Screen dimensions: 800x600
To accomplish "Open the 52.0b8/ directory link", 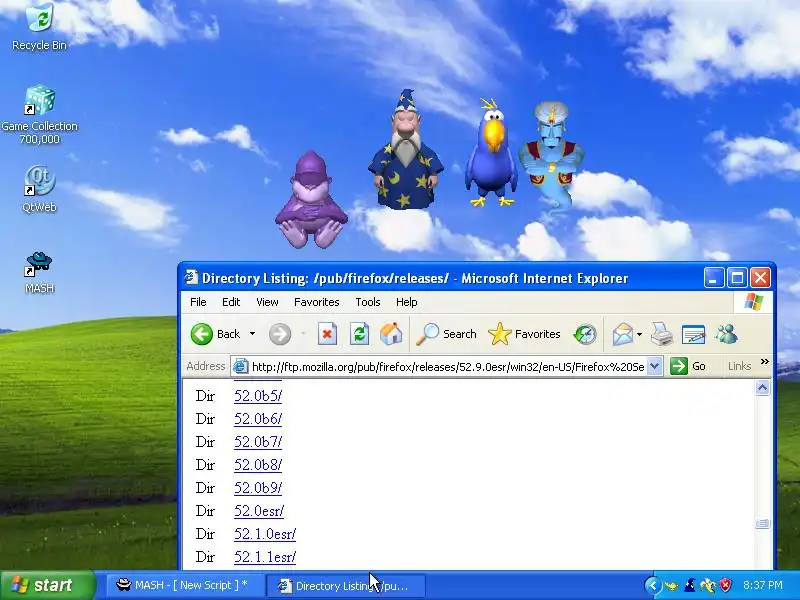I will 258,465.
